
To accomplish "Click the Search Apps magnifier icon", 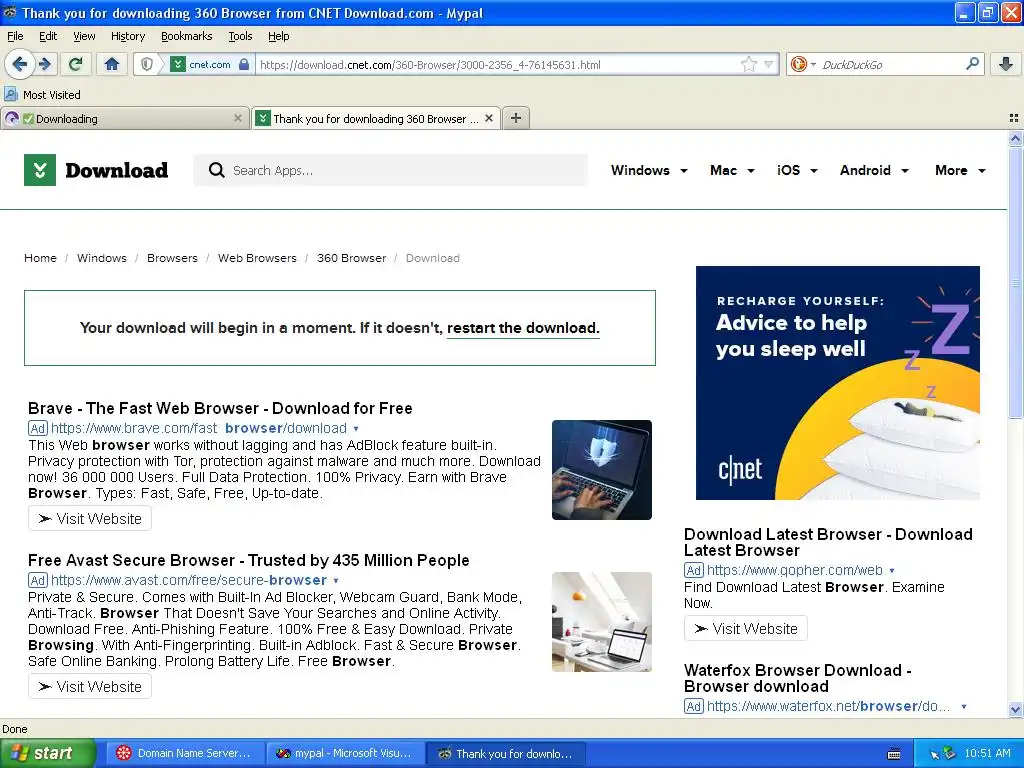I will [216, 170].
